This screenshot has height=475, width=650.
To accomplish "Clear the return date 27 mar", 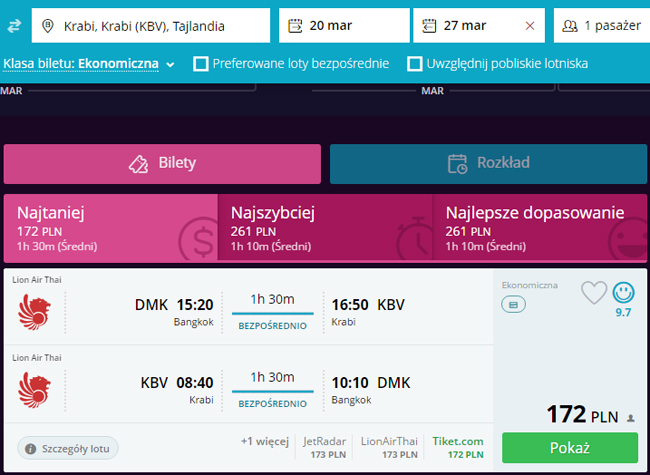I will point(530,26).
